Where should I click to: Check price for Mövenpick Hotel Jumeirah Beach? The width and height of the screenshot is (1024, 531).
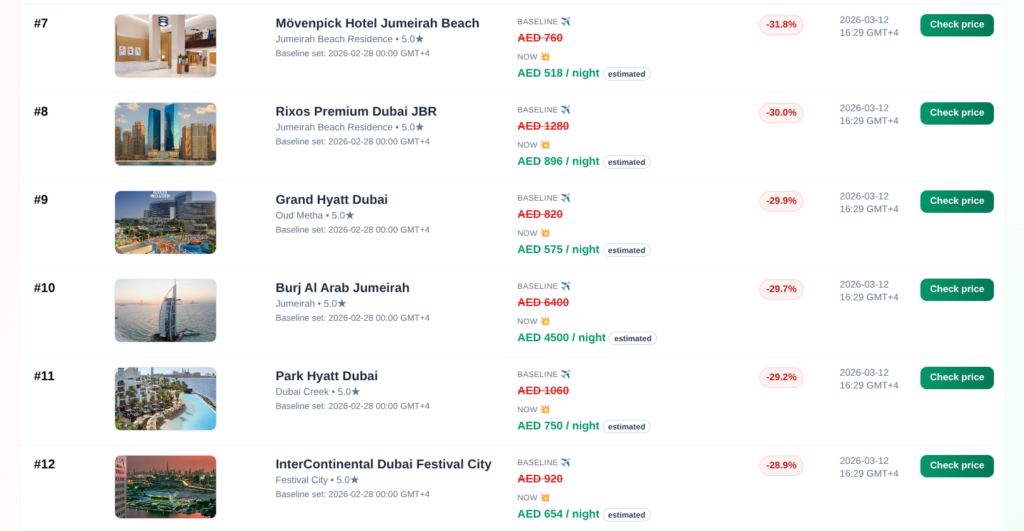pos(956,25)
